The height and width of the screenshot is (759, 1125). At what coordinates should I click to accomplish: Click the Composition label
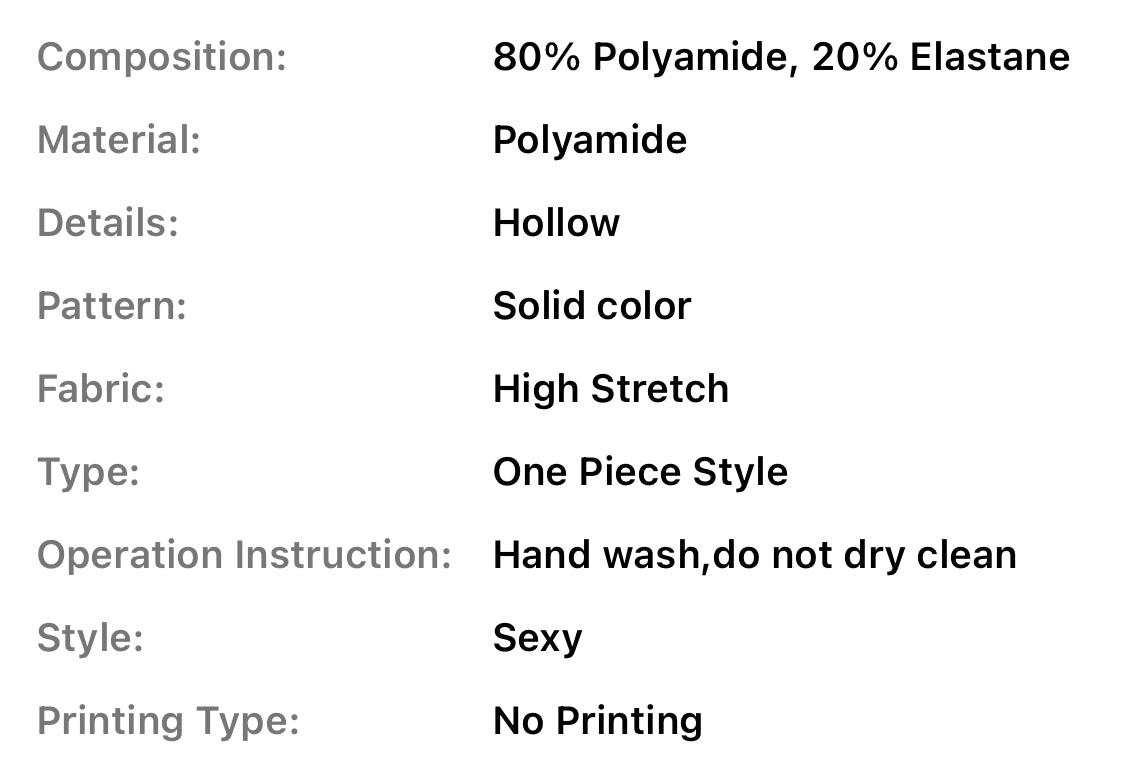click(x=161, y=57)
